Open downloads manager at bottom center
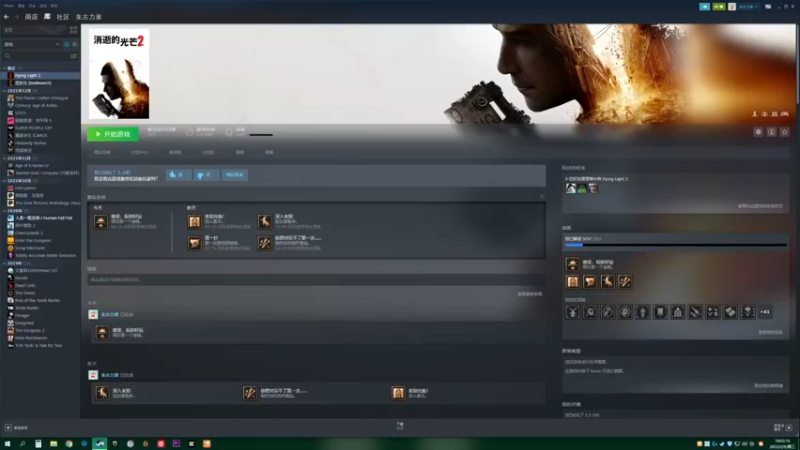This screenshot has width=800, height=450. 400,426
